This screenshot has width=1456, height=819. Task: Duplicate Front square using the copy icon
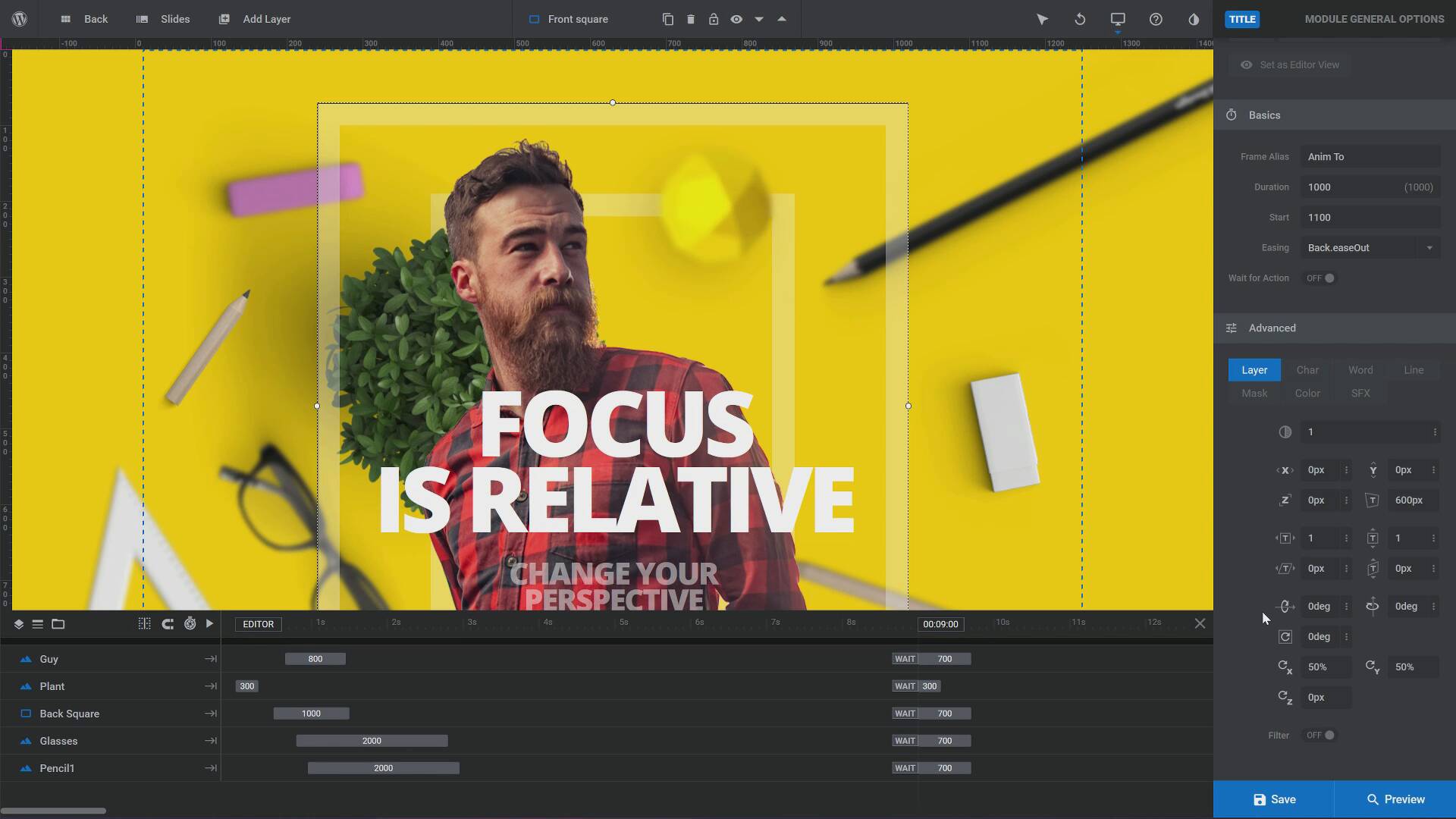[667, 19]
